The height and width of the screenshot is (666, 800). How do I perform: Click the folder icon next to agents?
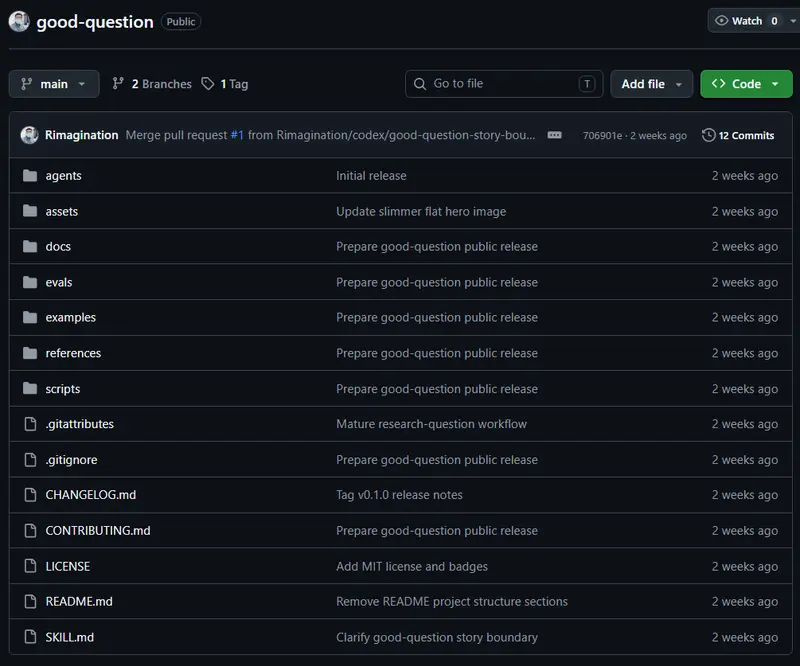tap(30, 176)
